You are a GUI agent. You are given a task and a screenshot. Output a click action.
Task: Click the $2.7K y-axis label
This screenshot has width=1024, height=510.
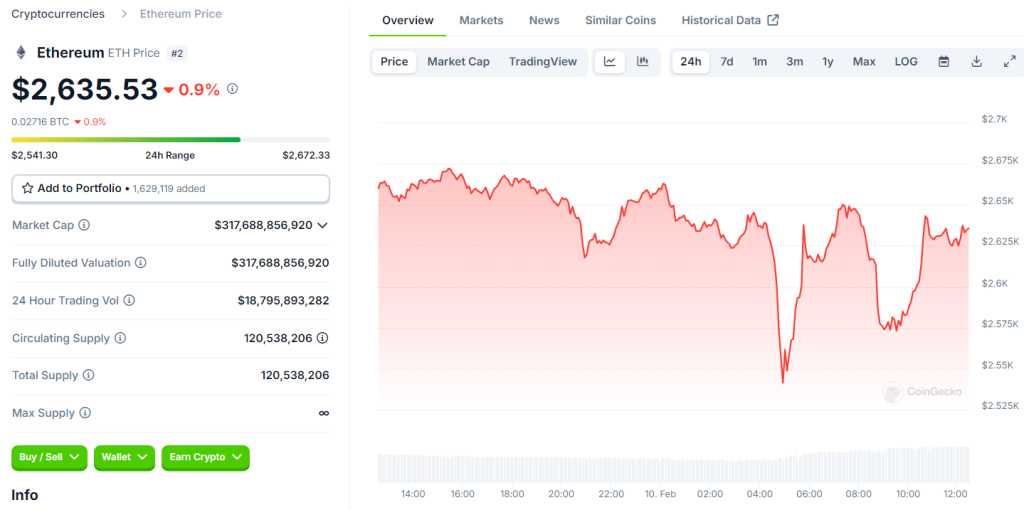point(995,119)
